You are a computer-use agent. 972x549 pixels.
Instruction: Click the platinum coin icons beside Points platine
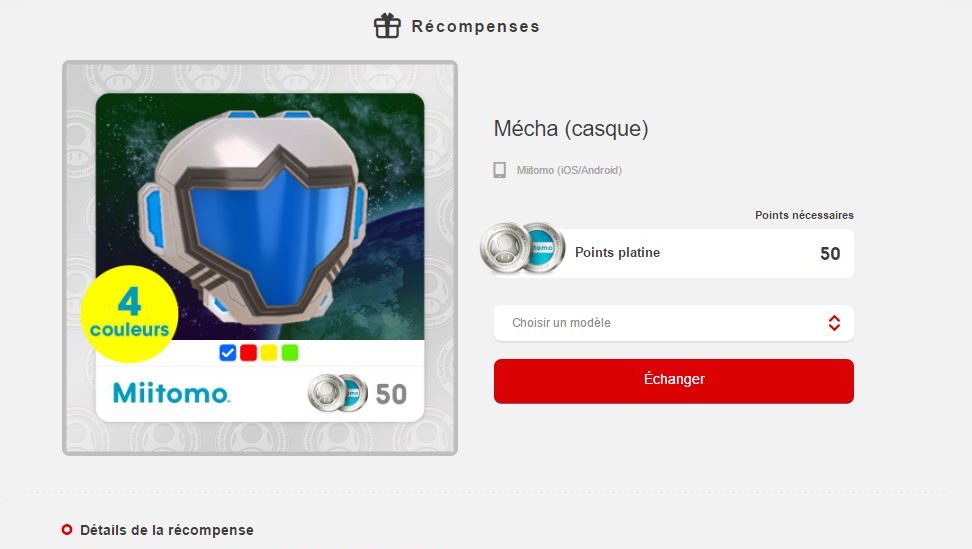(x=523, y=249)
